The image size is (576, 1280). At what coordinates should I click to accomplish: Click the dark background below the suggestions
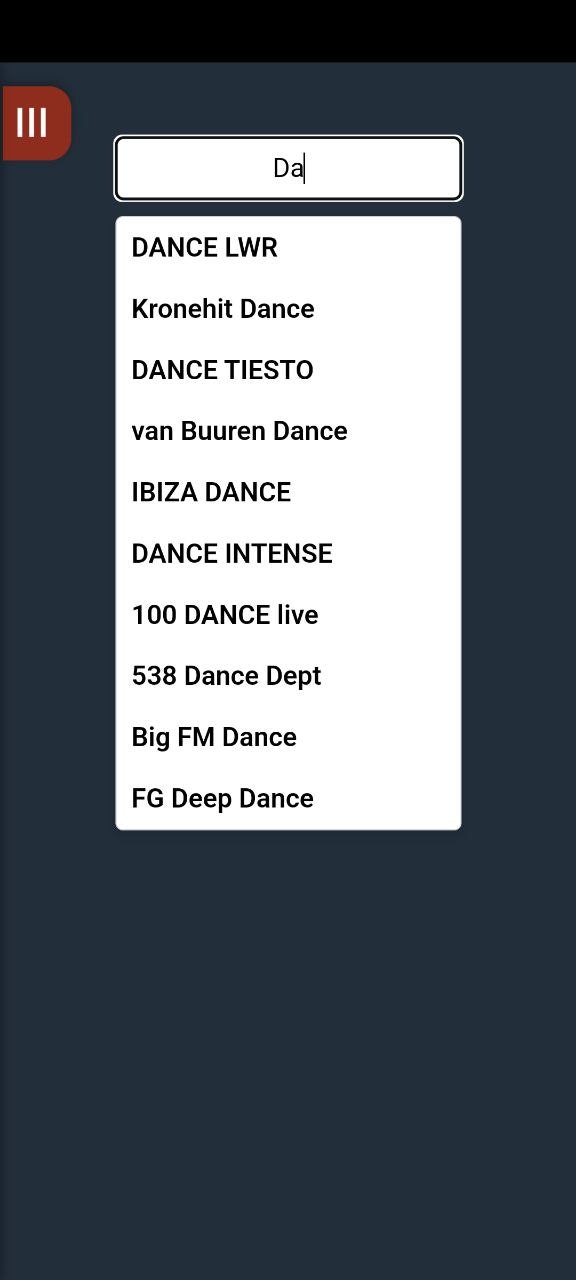[x=288, y=1050]
